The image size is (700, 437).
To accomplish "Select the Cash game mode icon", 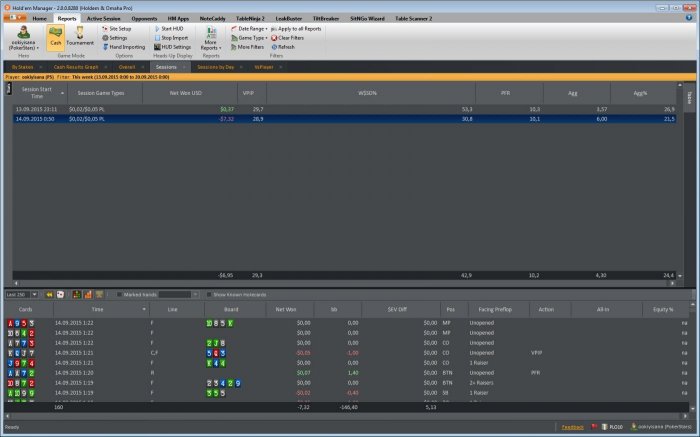I will point(56,37).
